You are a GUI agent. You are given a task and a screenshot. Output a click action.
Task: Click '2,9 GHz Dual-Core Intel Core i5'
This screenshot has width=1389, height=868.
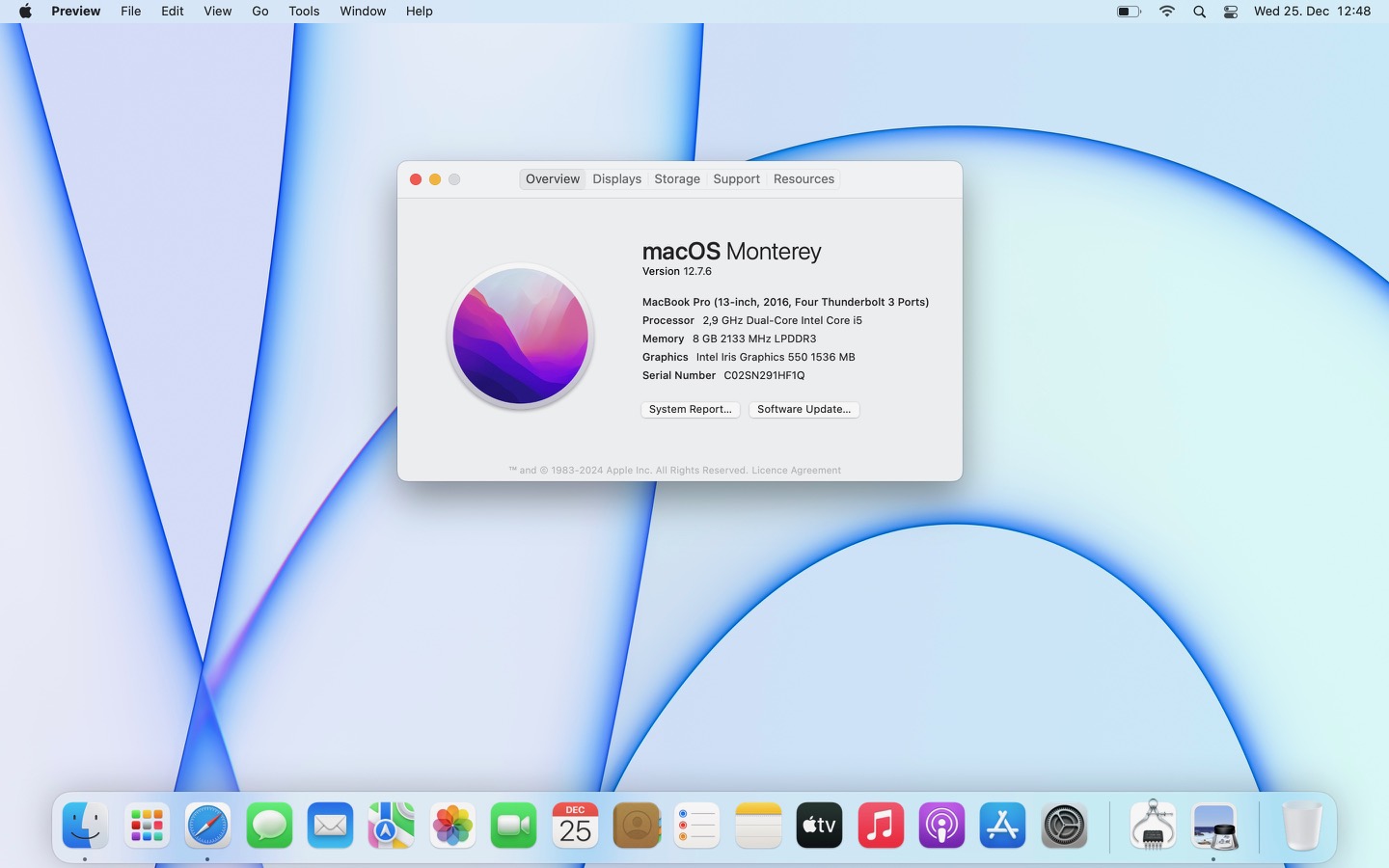782,321
